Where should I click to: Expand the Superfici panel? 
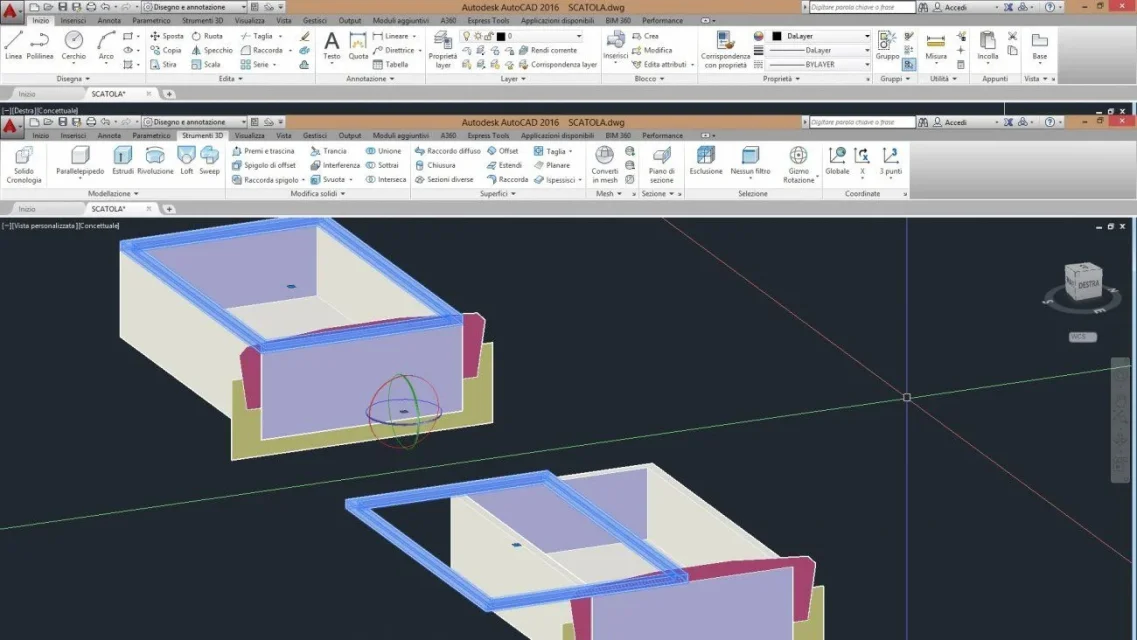tap(497, 194)
